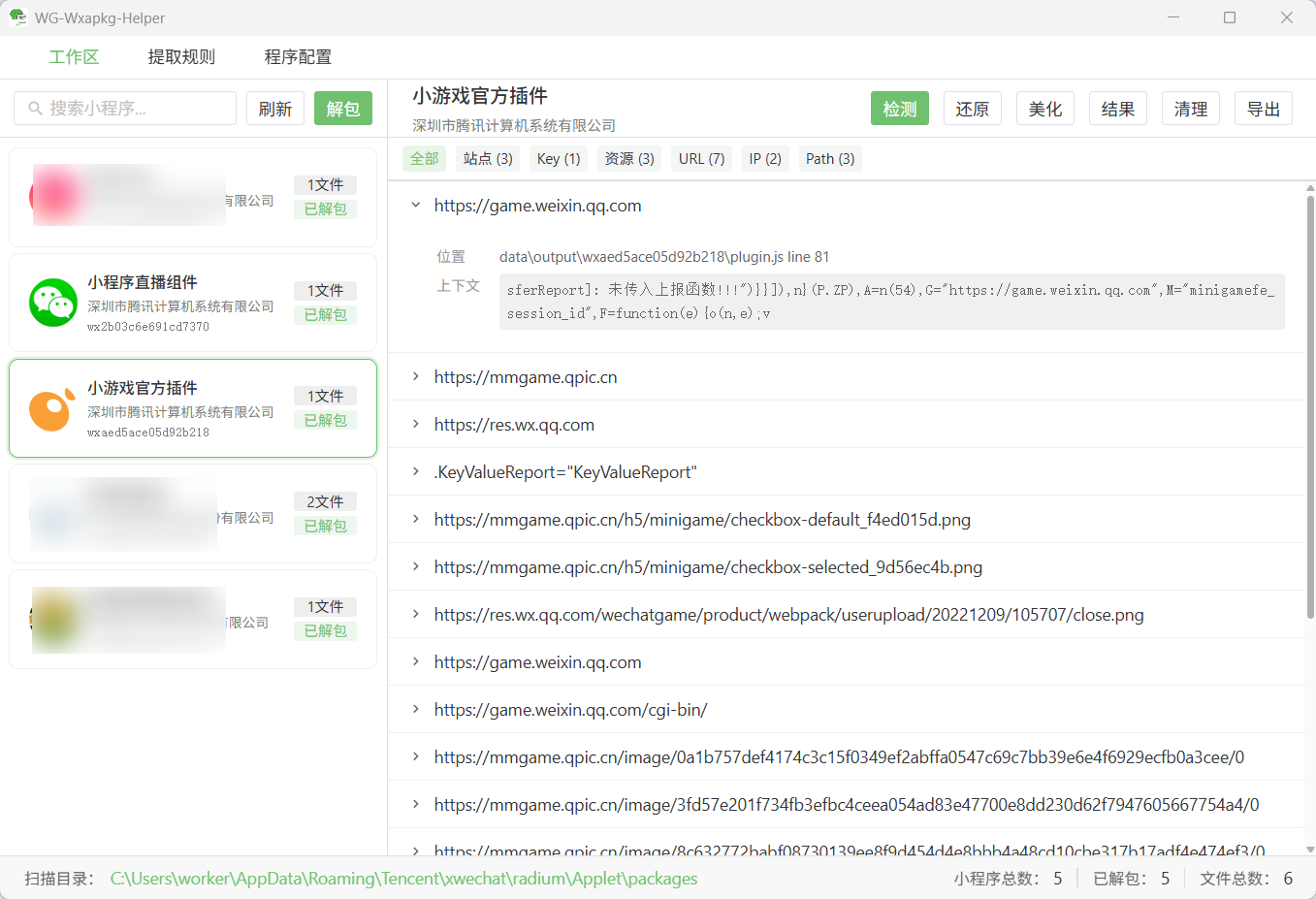The height and width of the screenshot is (899, 1316).
Task: Expand the https://res.wx.qq.com entry
Action: 416,425
